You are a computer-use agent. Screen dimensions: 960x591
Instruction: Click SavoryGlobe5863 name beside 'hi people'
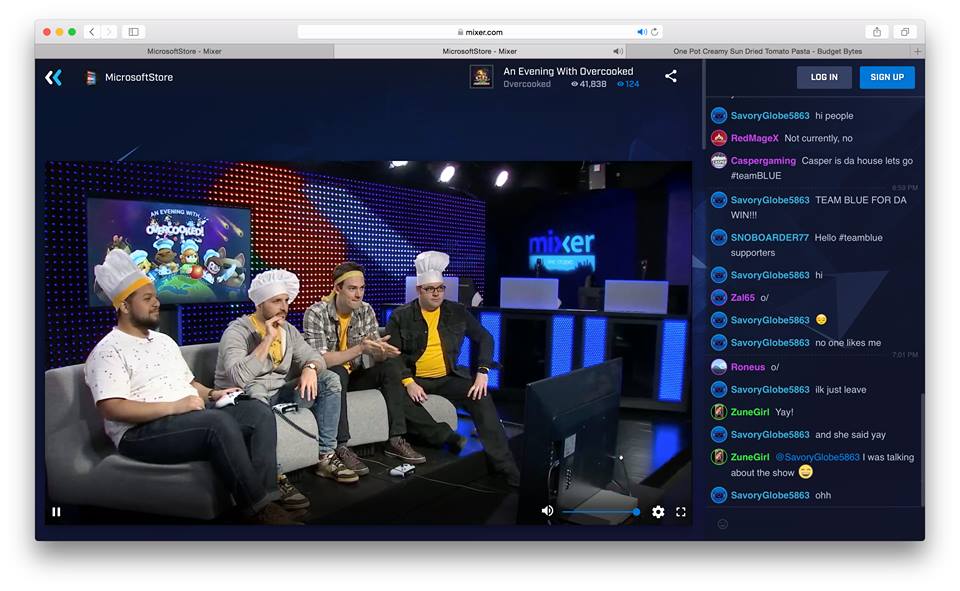pyautogui.click(x=770, y=116)
